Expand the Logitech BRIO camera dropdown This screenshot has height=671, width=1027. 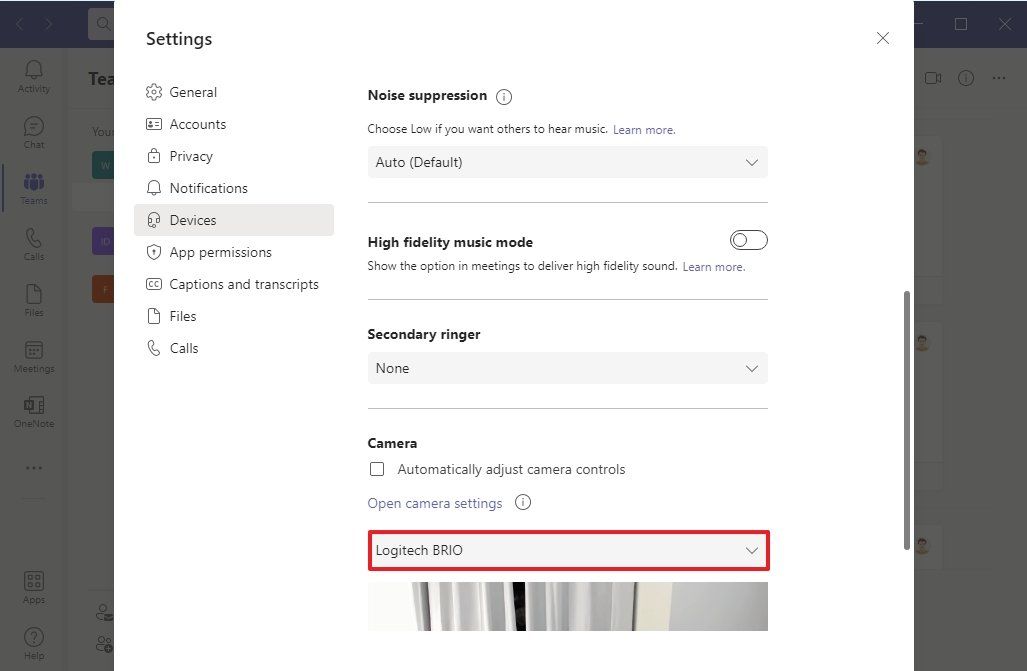point(567,550)
